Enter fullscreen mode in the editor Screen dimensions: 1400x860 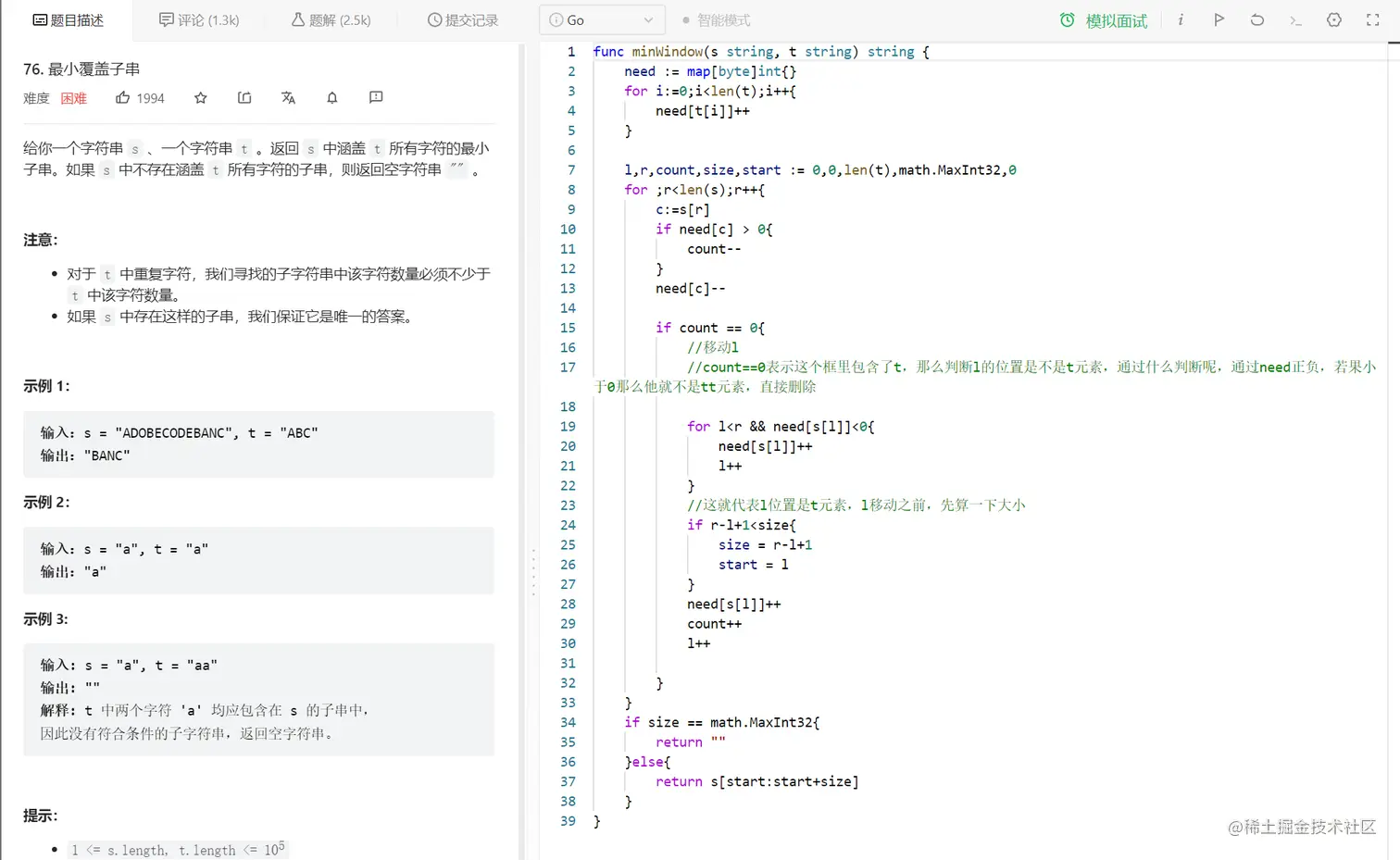(1373, 19)
